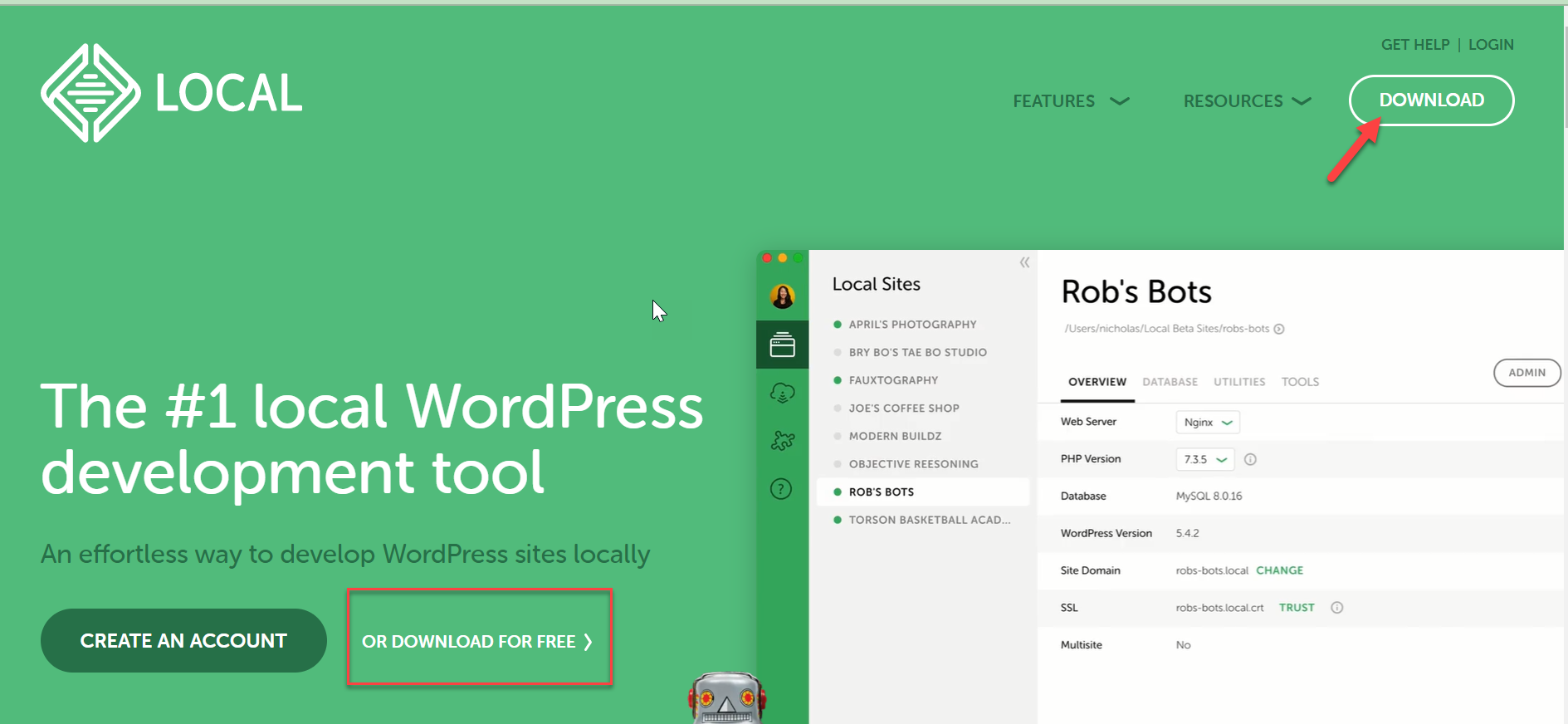The image size is (1568, 724).
Task: Select ROB'S BOTS site
Action: [923, 492]
